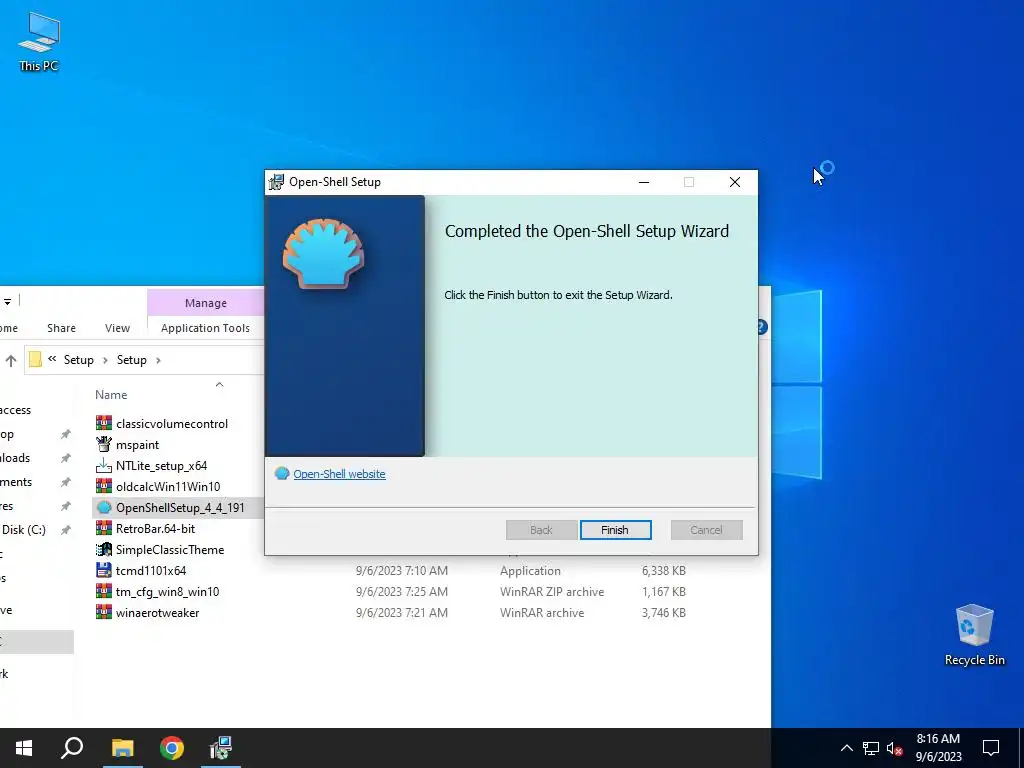The height and width of the screenshot is (768, 1024).
Task: Open the Open-Shell website link
Action: pyautogui.click(x=339, y=474)
